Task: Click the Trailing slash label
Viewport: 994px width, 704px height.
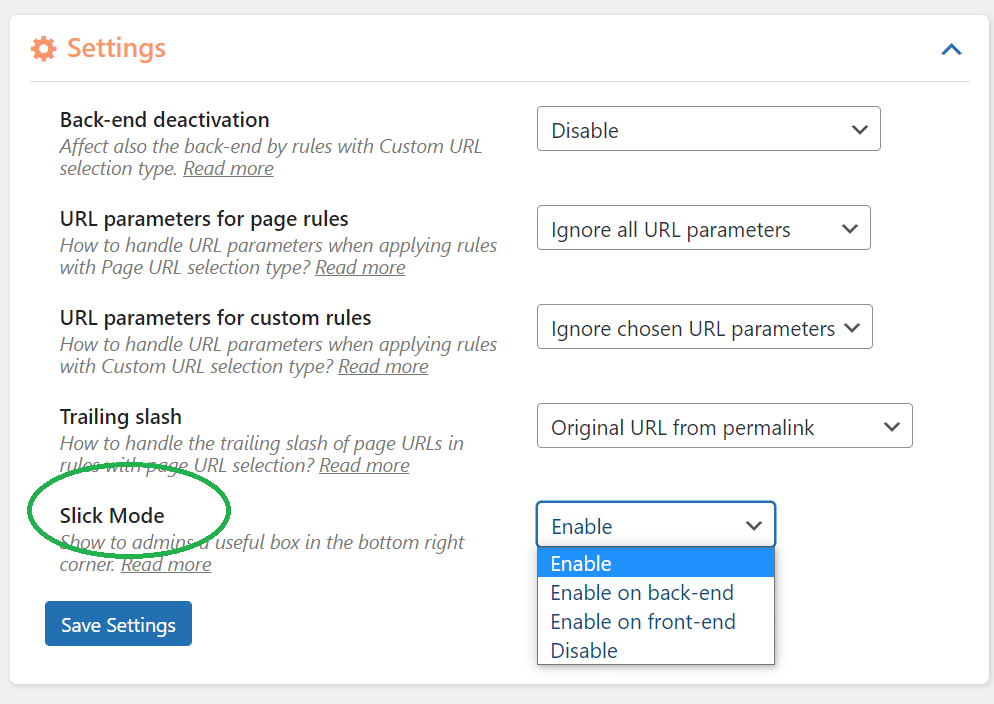Action: [120, 417]
